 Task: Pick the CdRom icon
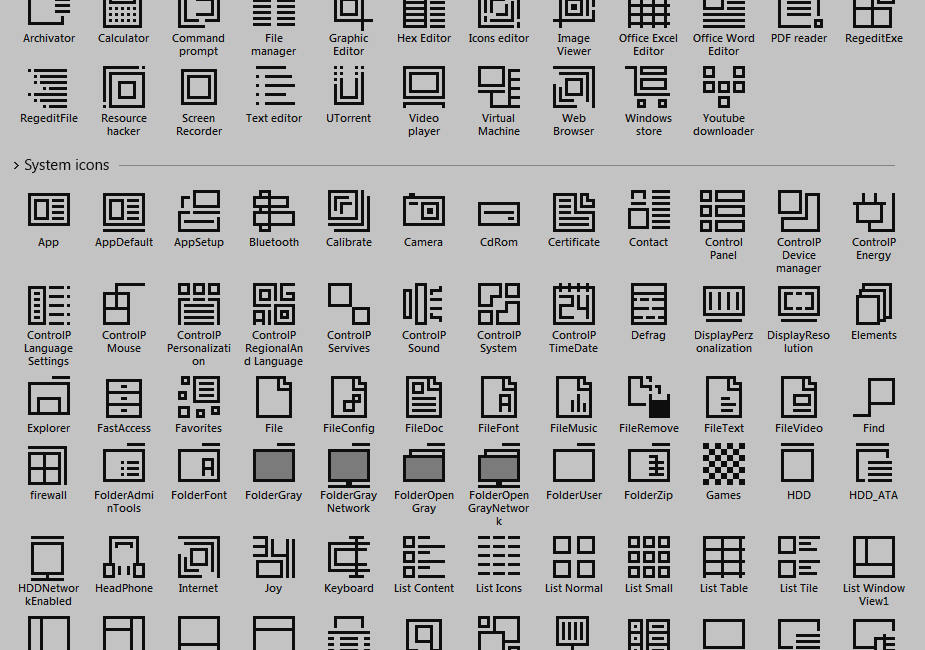[x=498, y=214]
